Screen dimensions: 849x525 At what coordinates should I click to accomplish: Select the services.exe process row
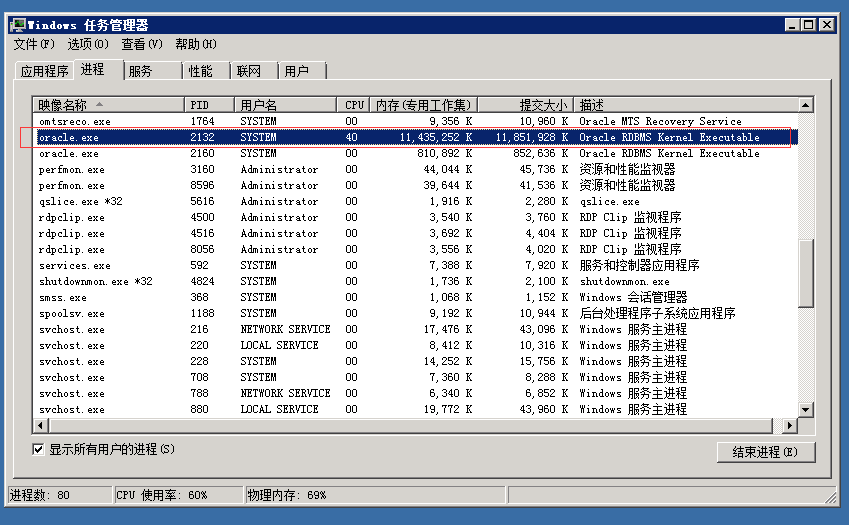[x=415, y=265]
